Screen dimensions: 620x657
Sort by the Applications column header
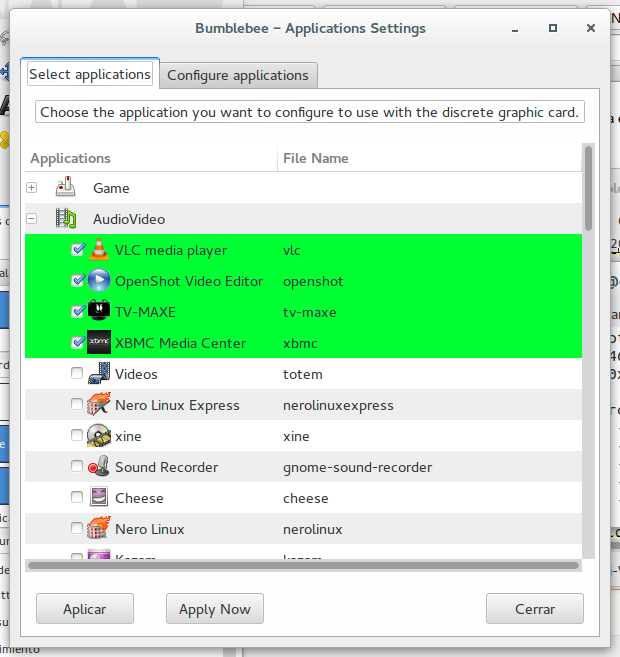pyautogui.click(x=150, y=158)
